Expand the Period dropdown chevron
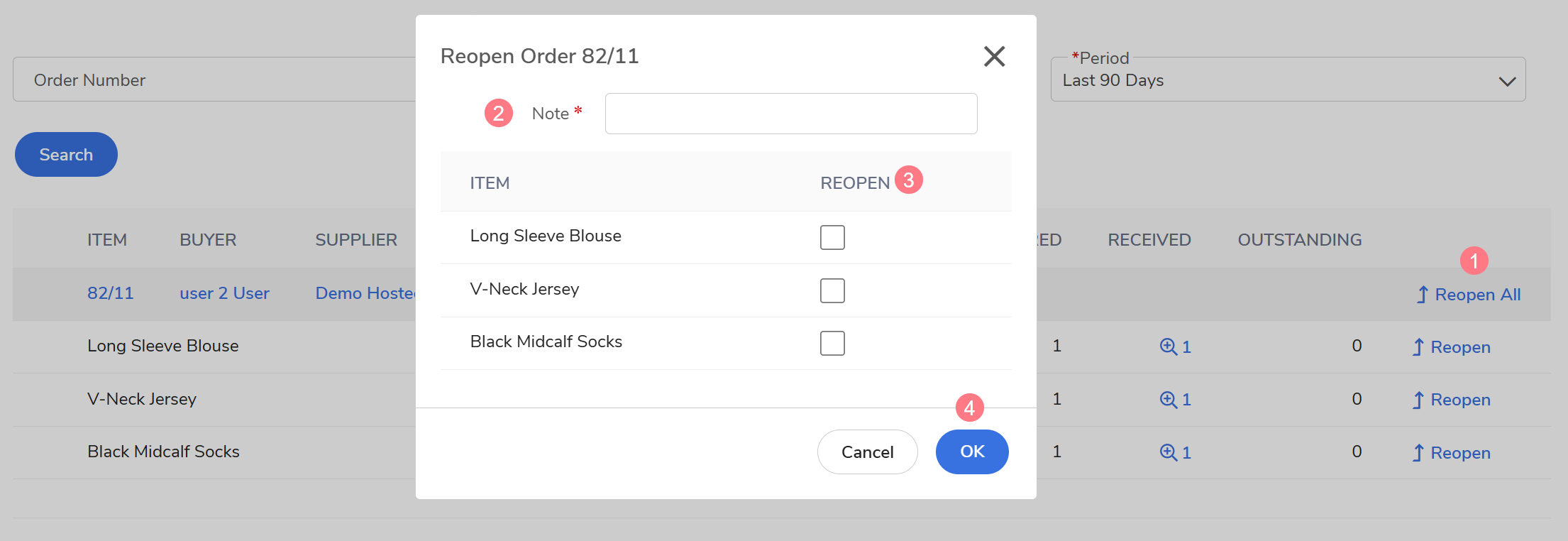Viewport: 1568px width, 541px height. coord(1507,81)
